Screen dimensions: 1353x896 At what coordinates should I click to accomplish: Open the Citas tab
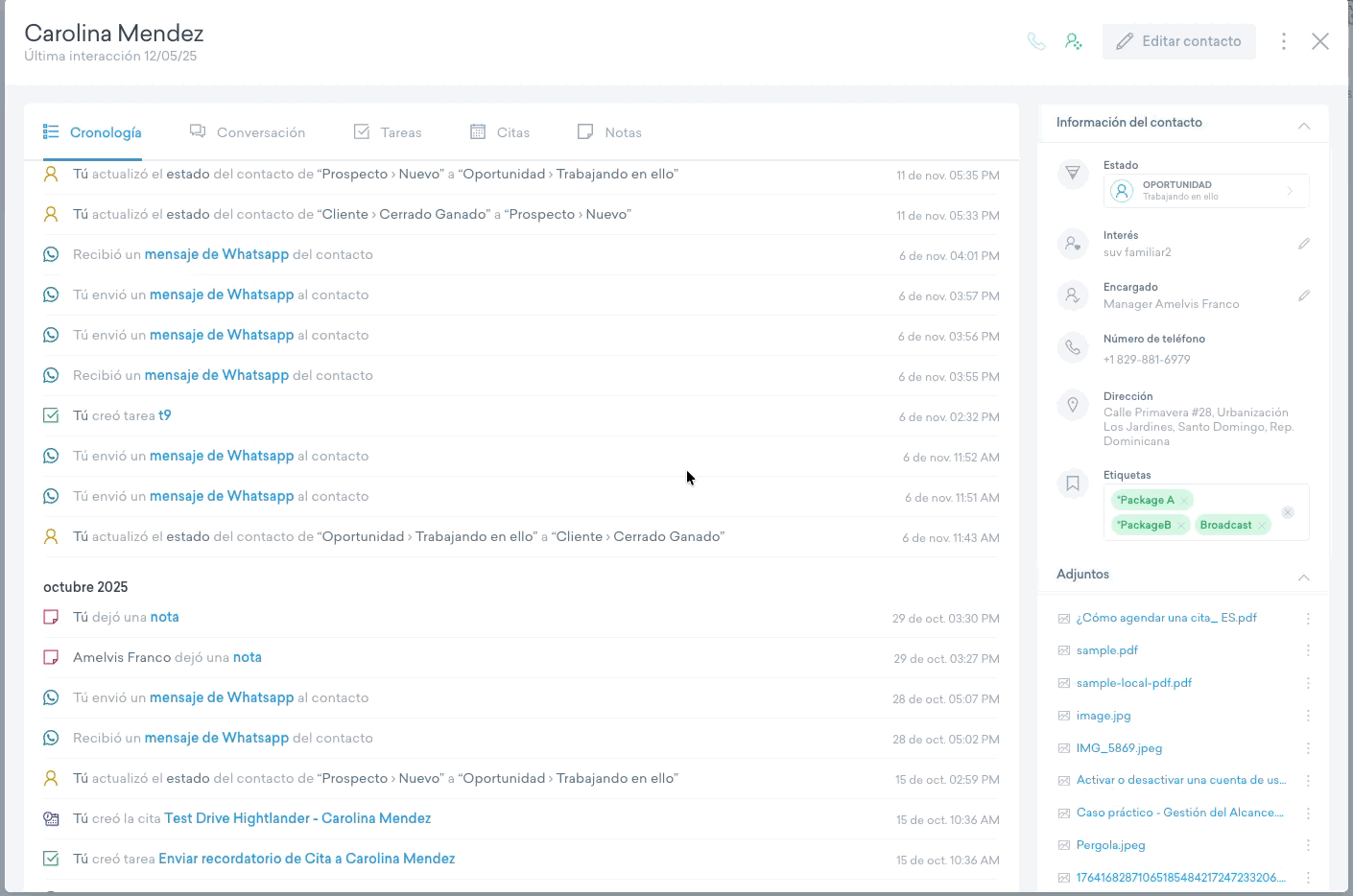(500, 132)
